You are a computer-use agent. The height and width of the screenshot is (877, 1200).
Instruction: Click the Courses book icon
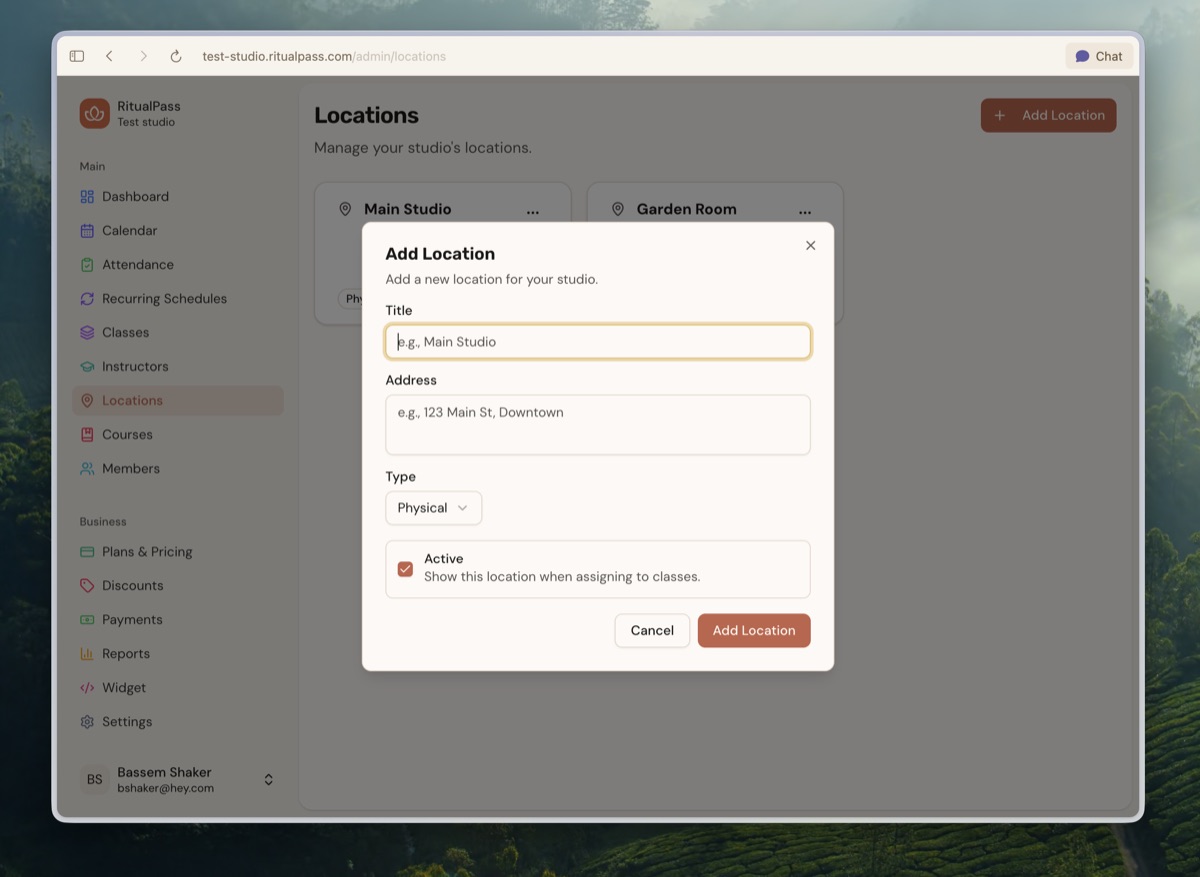[87, 435]
